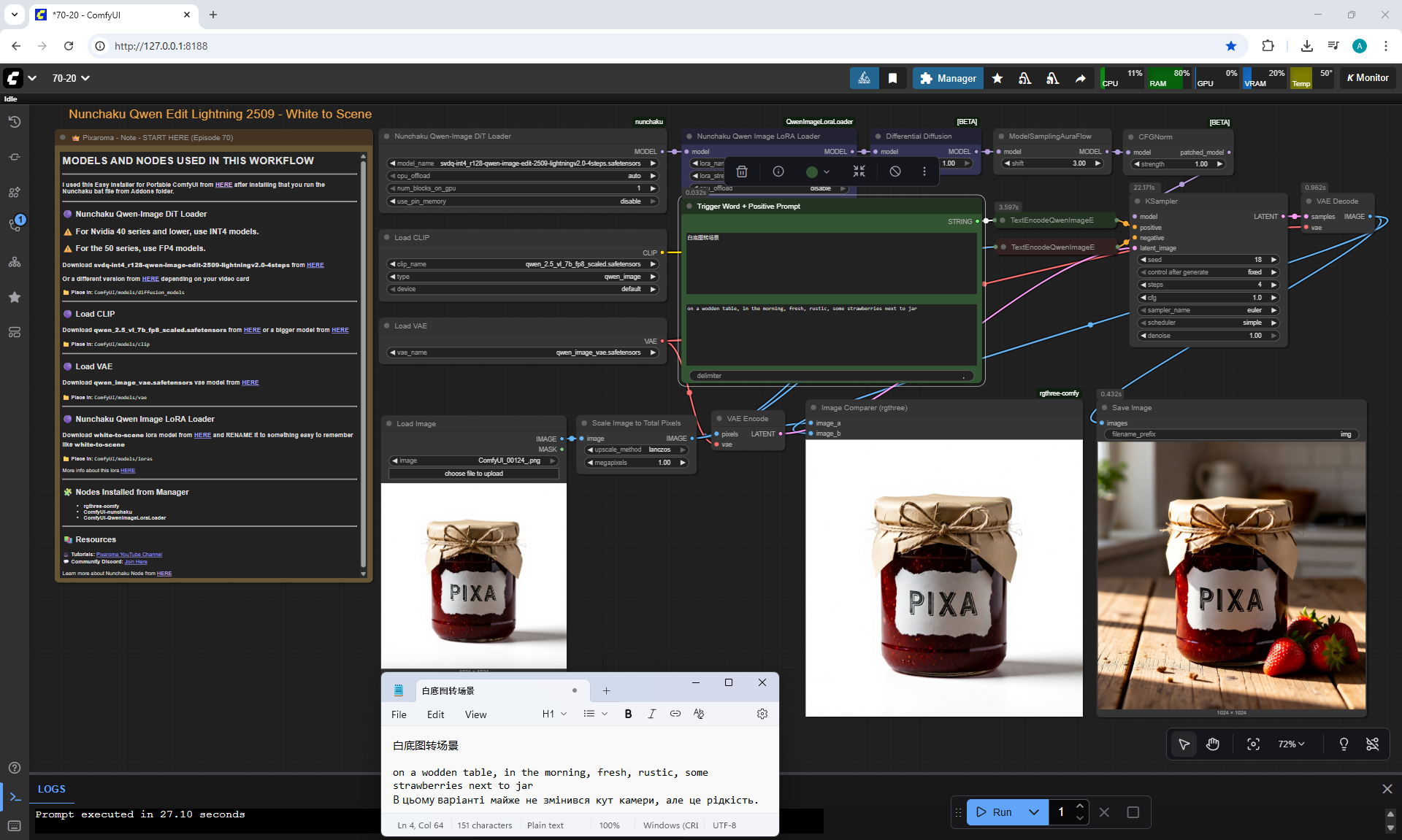Viewport: 1402px width, 840px height.
Task: Open the queue history sidebar icon
Action: (x=15, y=122)
